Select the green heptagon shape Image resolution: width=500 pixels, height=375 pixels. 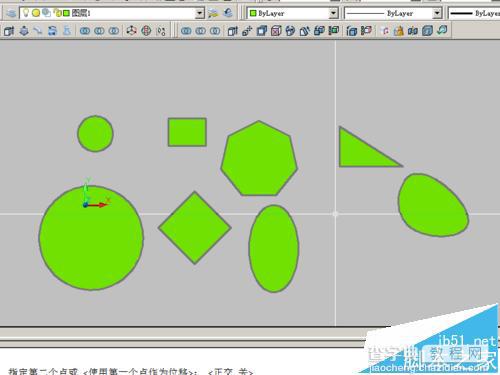point(259,158)
